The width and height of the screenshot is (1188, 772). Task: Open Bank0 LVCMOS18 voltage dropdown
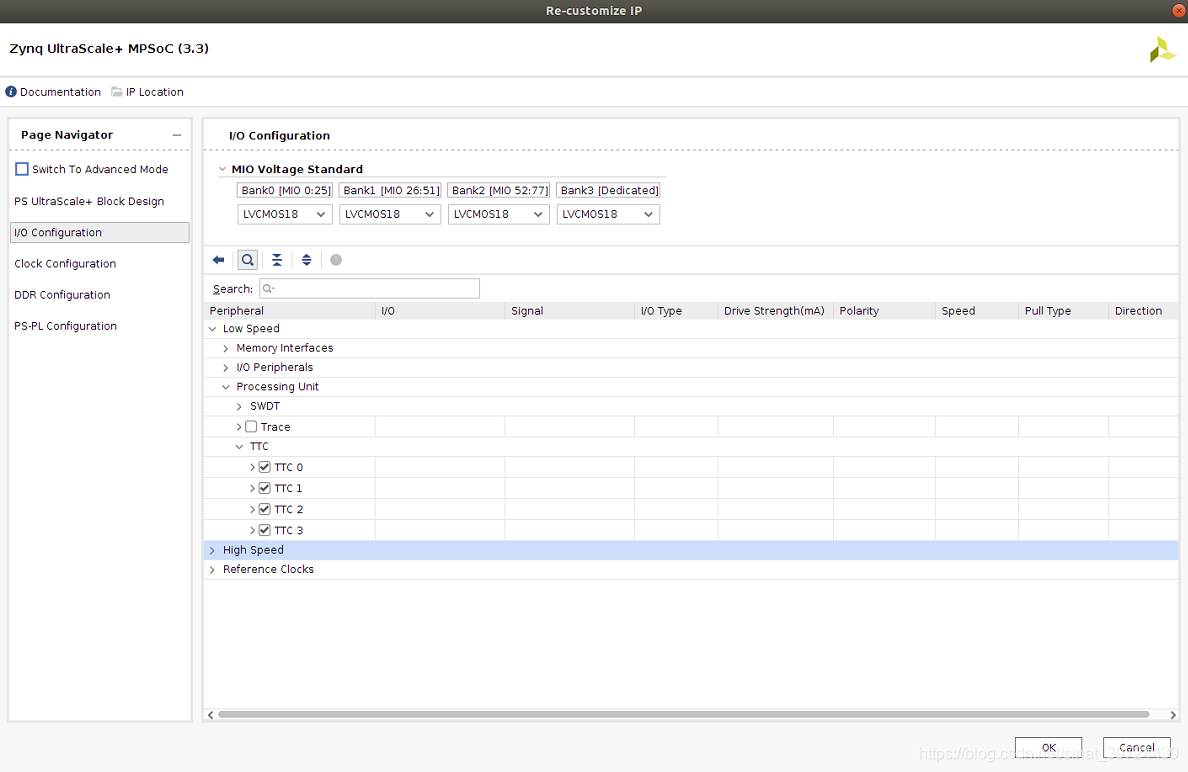click(x=284, y=214)
